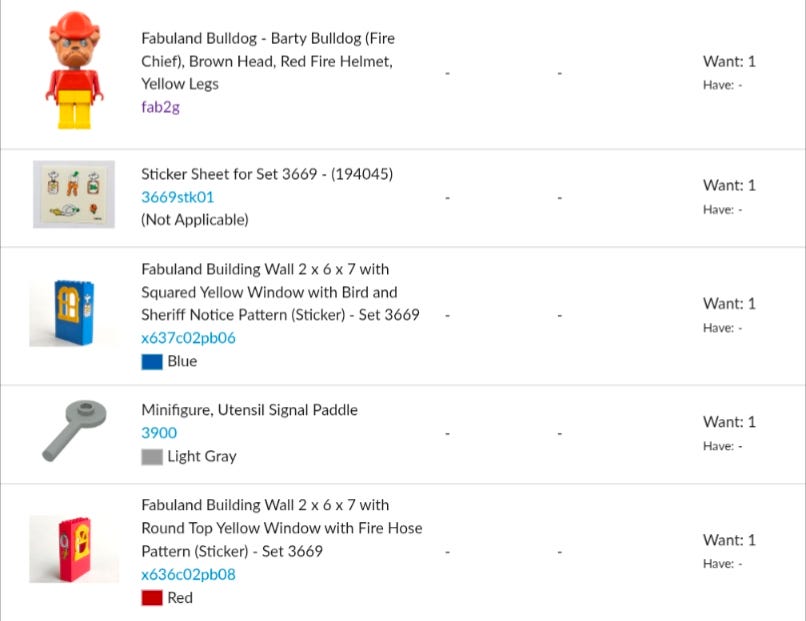Click the Sticker Sheet for Set 3669 title
Screen dimensions: 806x621
click(267, 174)
